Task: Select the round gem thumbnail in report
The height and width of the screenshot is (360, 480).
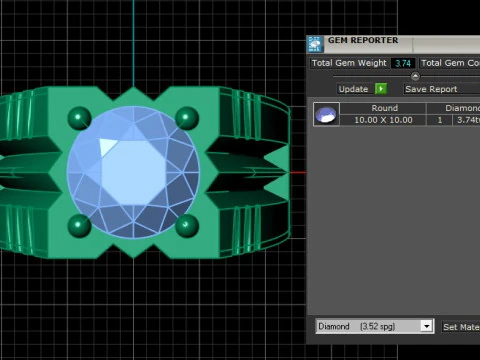Action: click(326, 114)
